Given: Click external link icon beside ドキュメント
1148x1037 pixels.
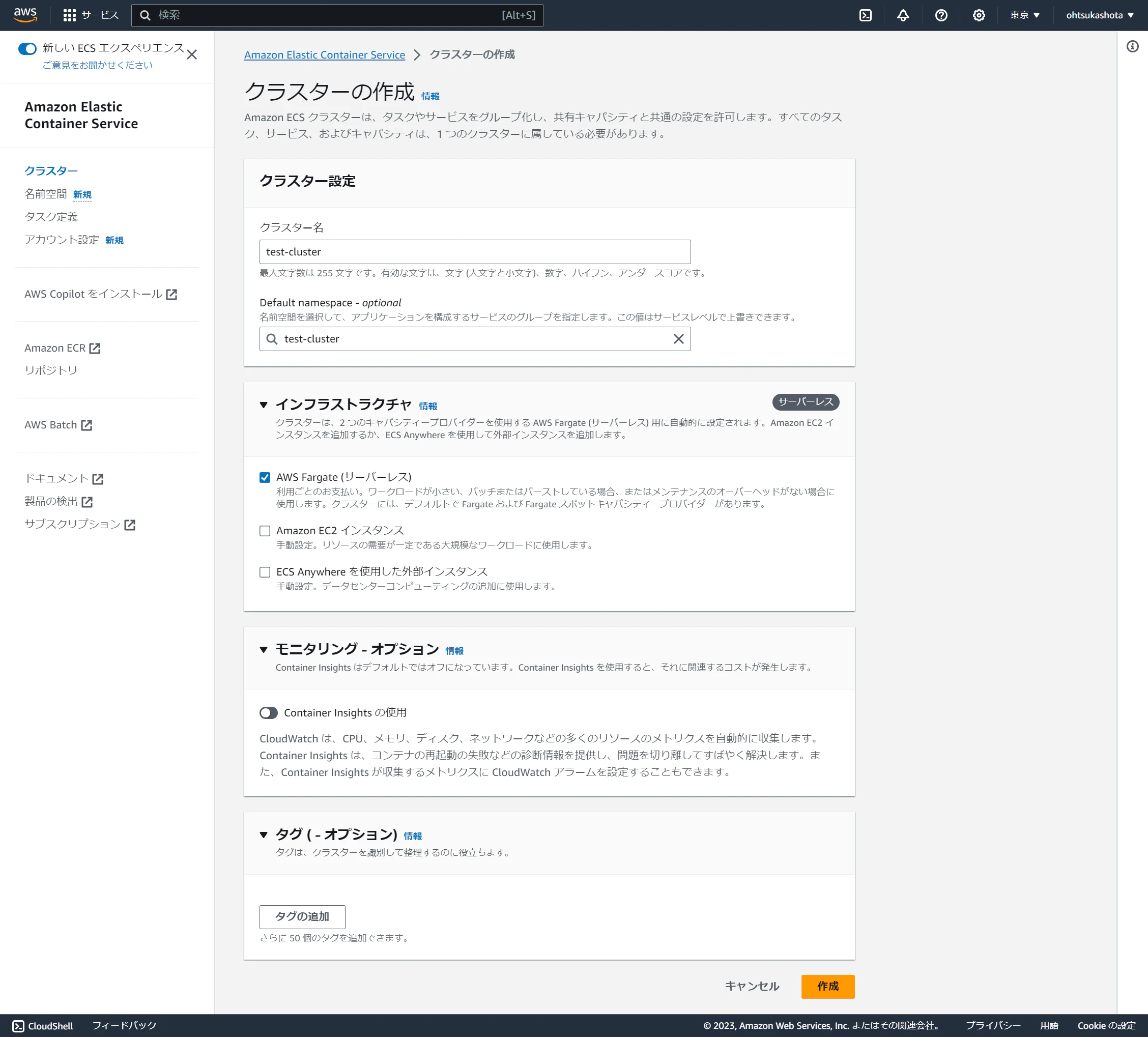Looking at the screenshot, I should (x=98, y=479).
